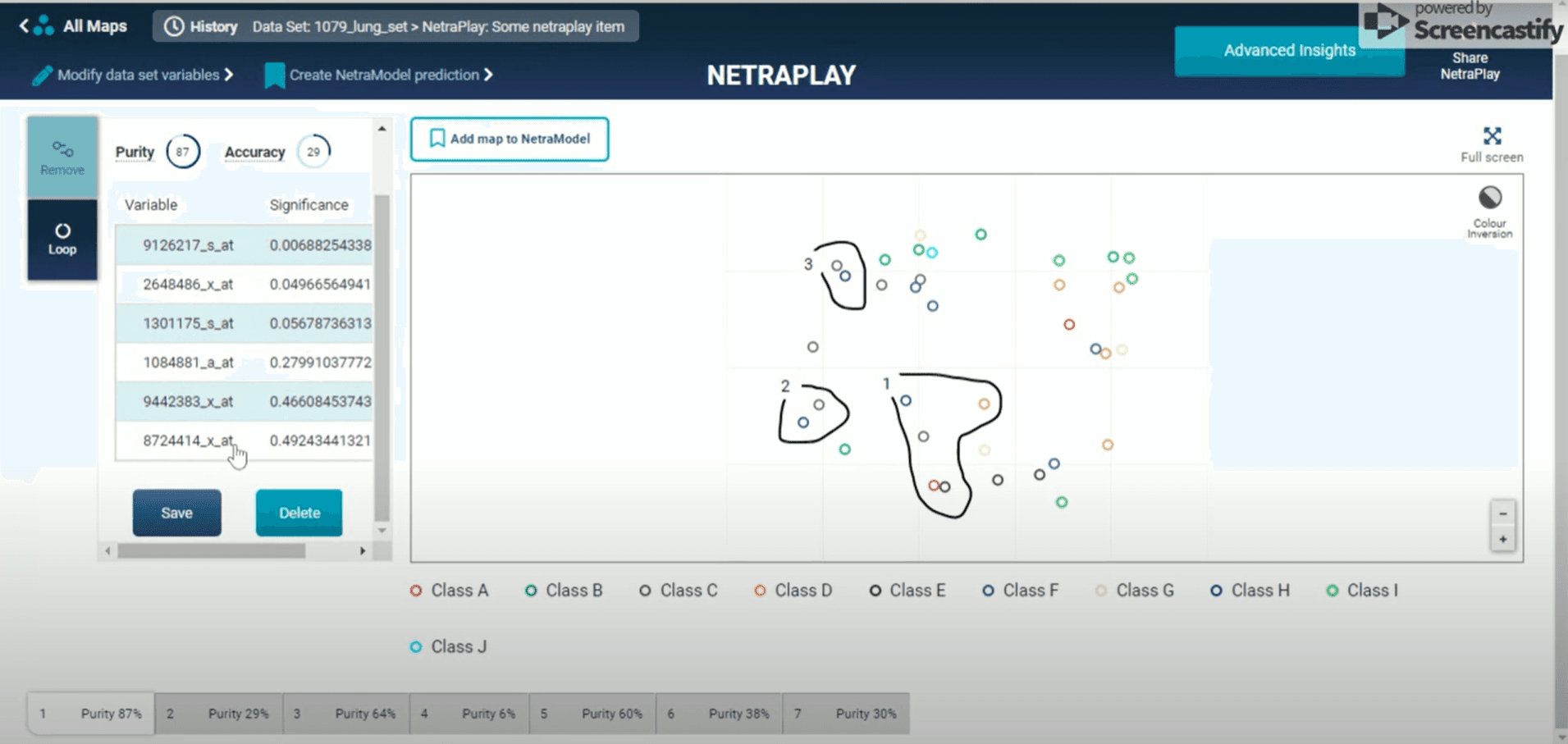This screenshot has height=744, width=1568.
Task: Click the Variable column header
Action: pos(151,205)
